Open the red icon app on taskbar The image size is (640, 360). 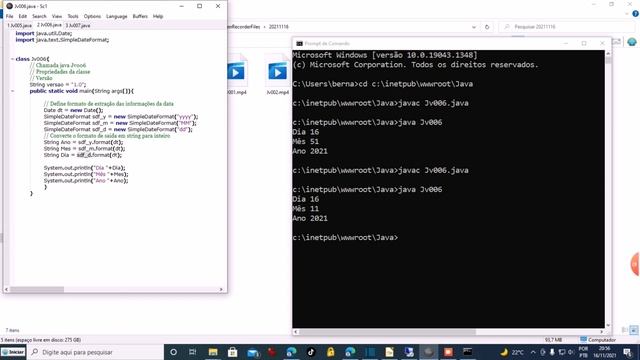[272, 352]
